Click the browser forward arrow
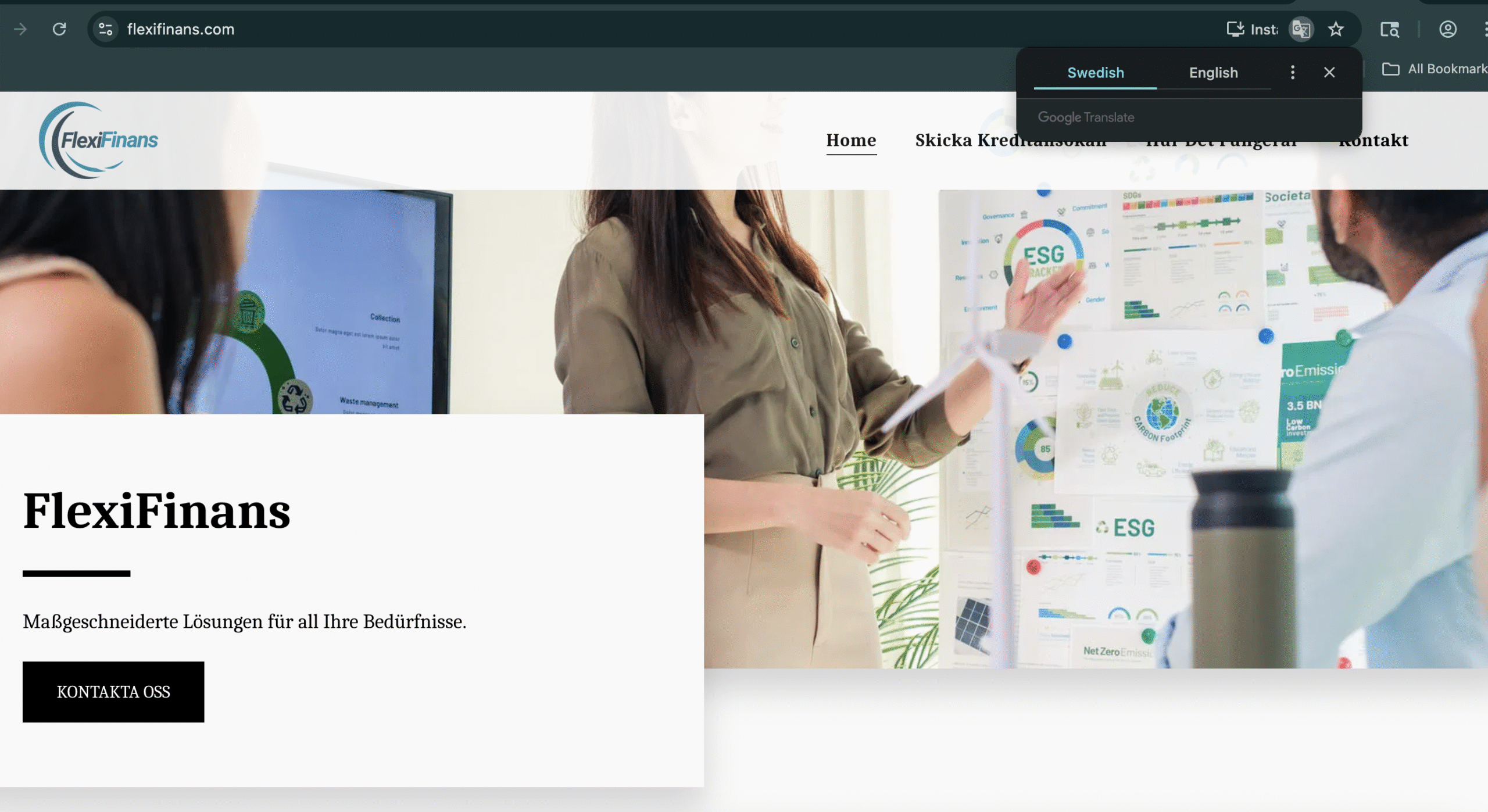1488x812 pixels. [x=20, y=29]
